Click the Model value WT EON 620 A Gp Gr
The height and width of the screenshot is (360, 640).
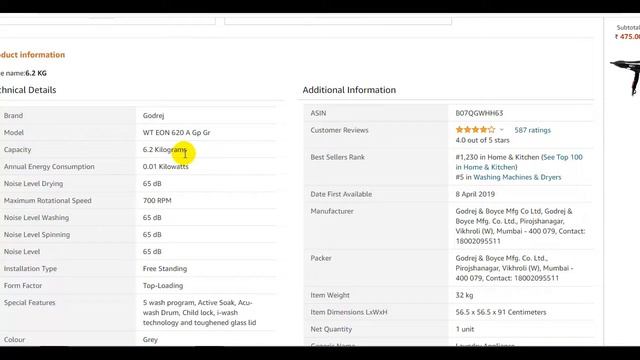click(x=176, y=133)
